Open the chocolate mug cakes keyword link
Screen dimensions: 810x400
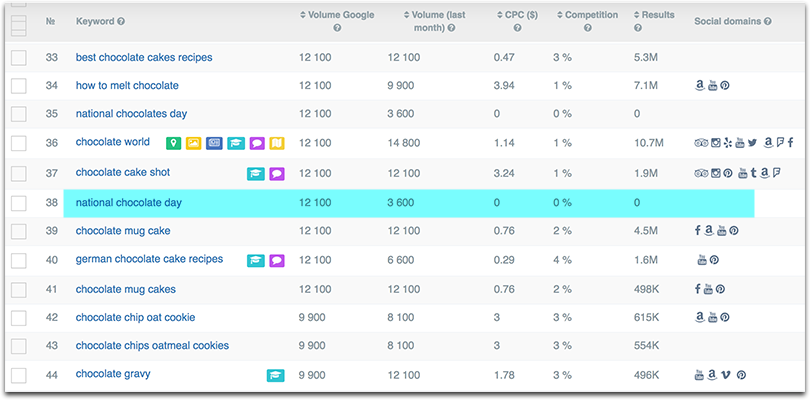click(x=126, y=289)
